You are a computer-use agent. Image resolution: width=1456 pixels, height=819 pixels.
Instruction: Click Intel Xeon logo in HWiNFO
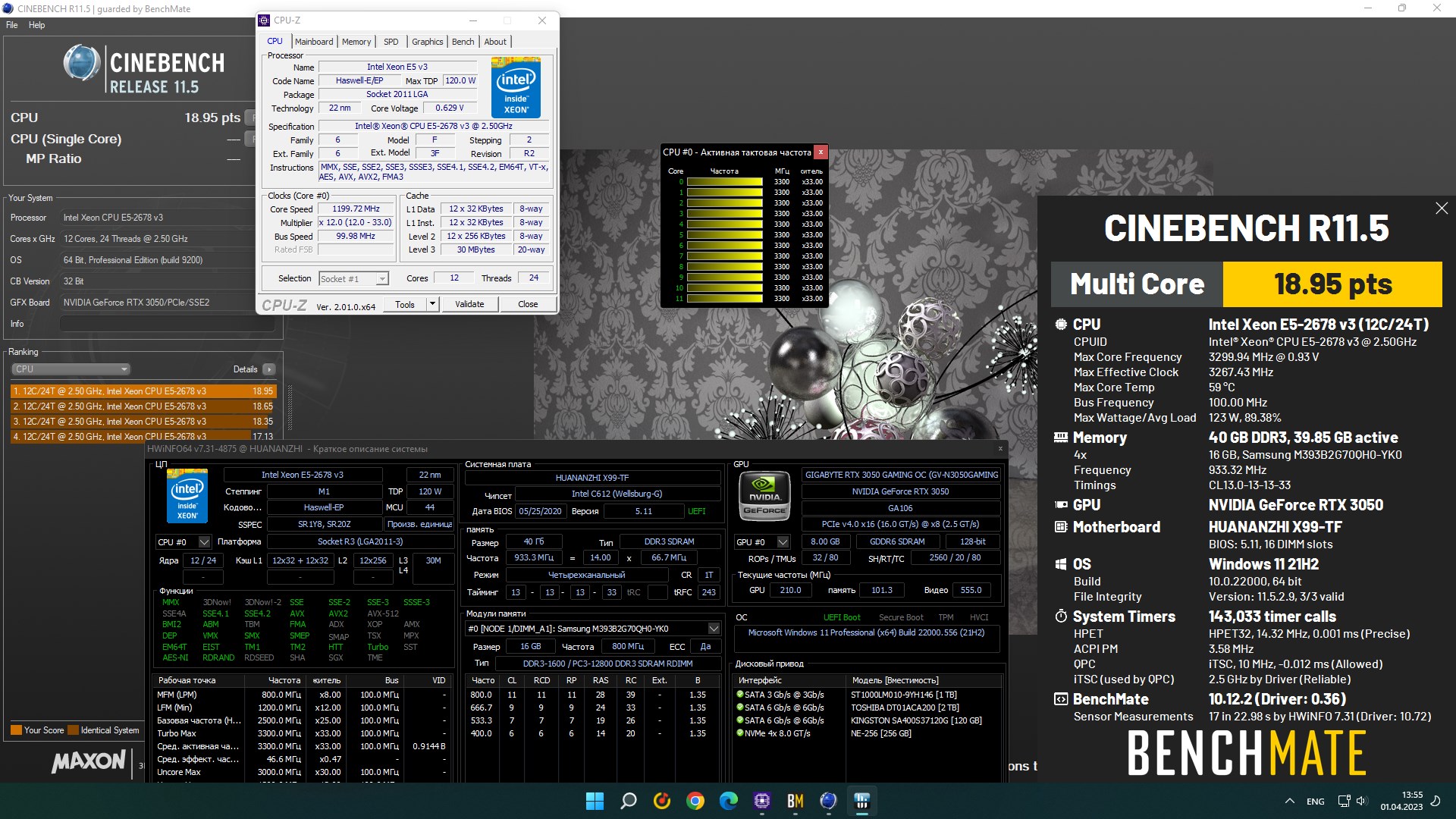187,496
